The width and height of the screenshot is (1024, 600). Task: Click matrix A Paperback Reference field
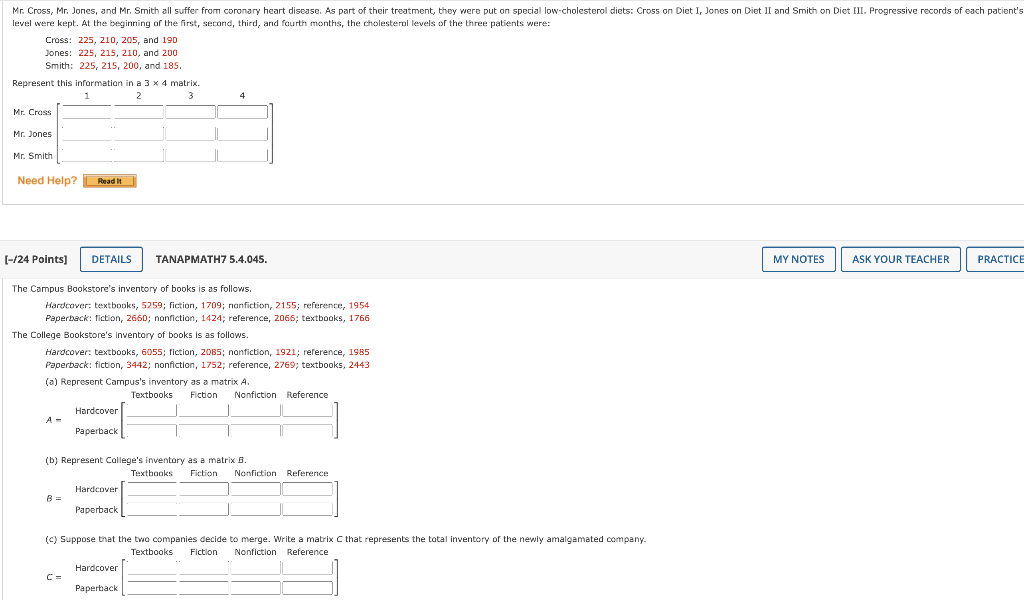click(x=308, y=431)
